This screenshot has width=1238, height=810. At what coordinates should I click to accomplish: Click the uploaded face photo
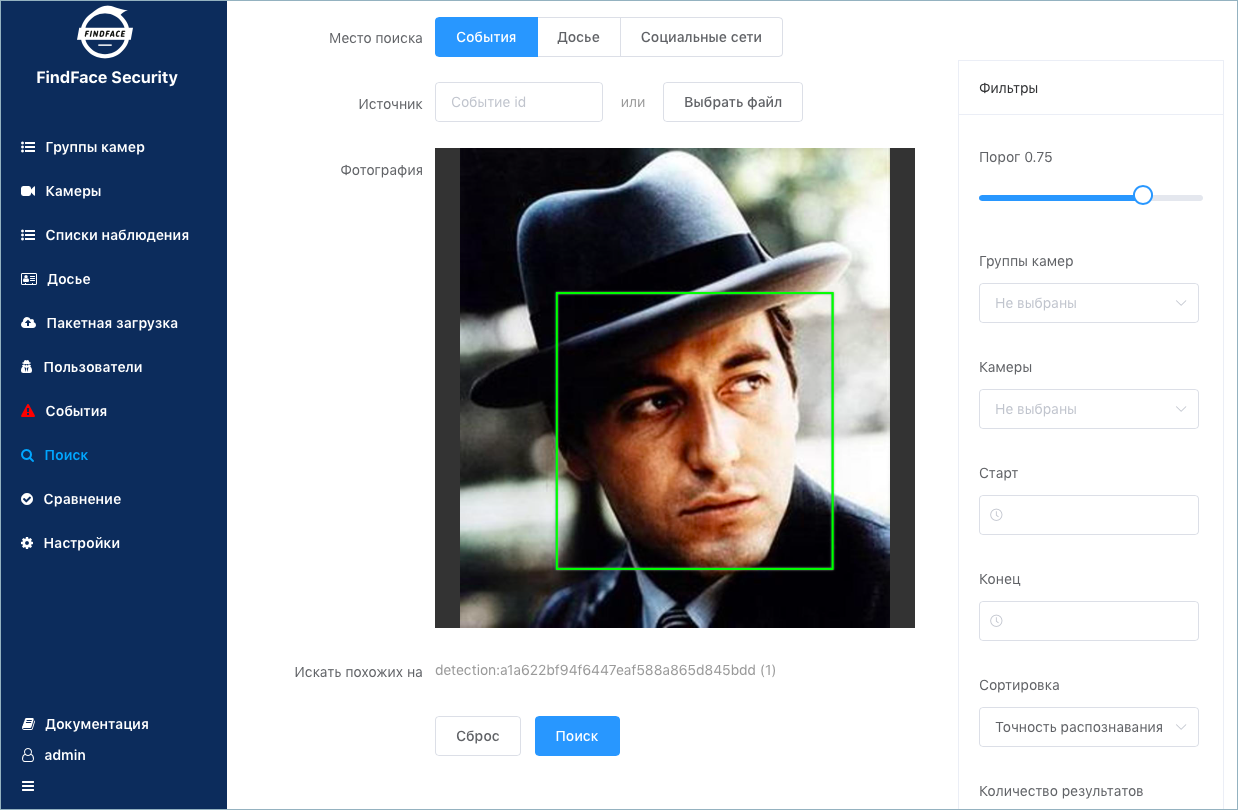point(675,388)
